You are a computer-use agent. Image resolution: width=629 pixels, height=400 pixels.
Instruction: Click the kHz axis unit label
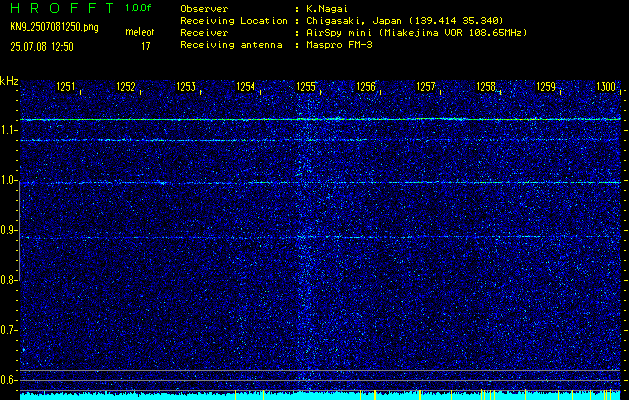point(9,81)
